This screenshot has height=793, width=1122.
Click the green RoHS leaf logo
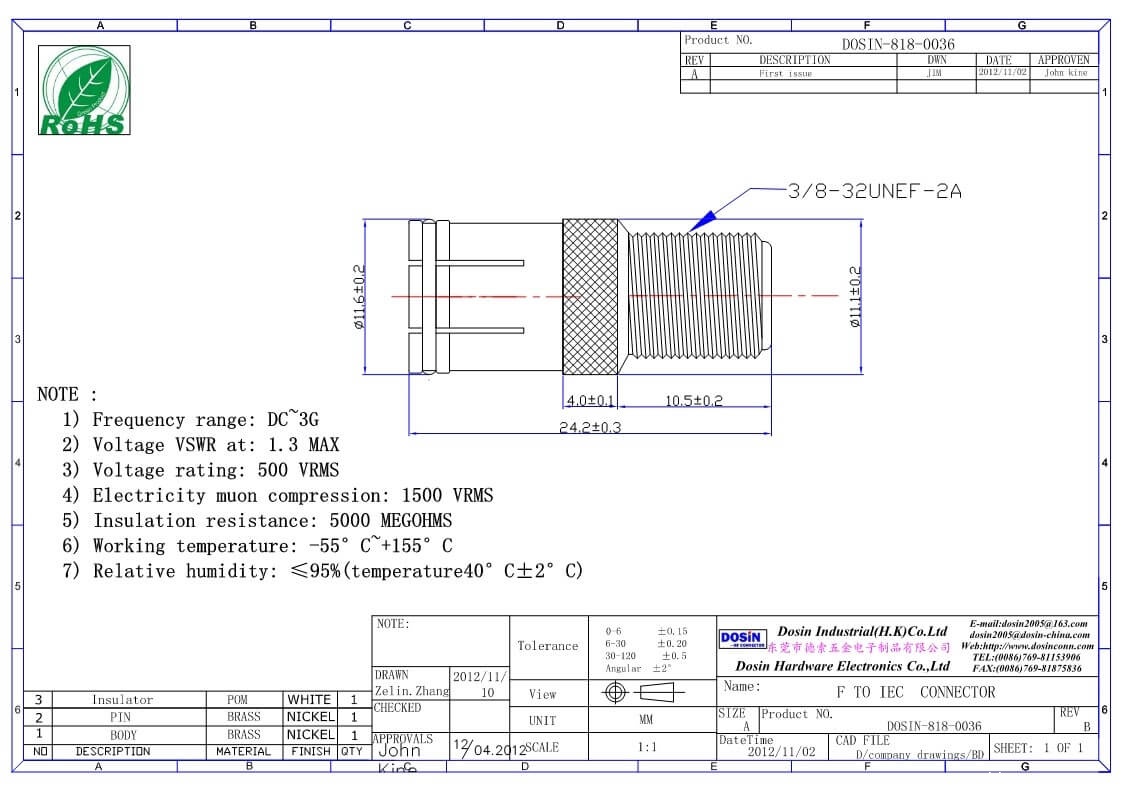tap(83, 91)
